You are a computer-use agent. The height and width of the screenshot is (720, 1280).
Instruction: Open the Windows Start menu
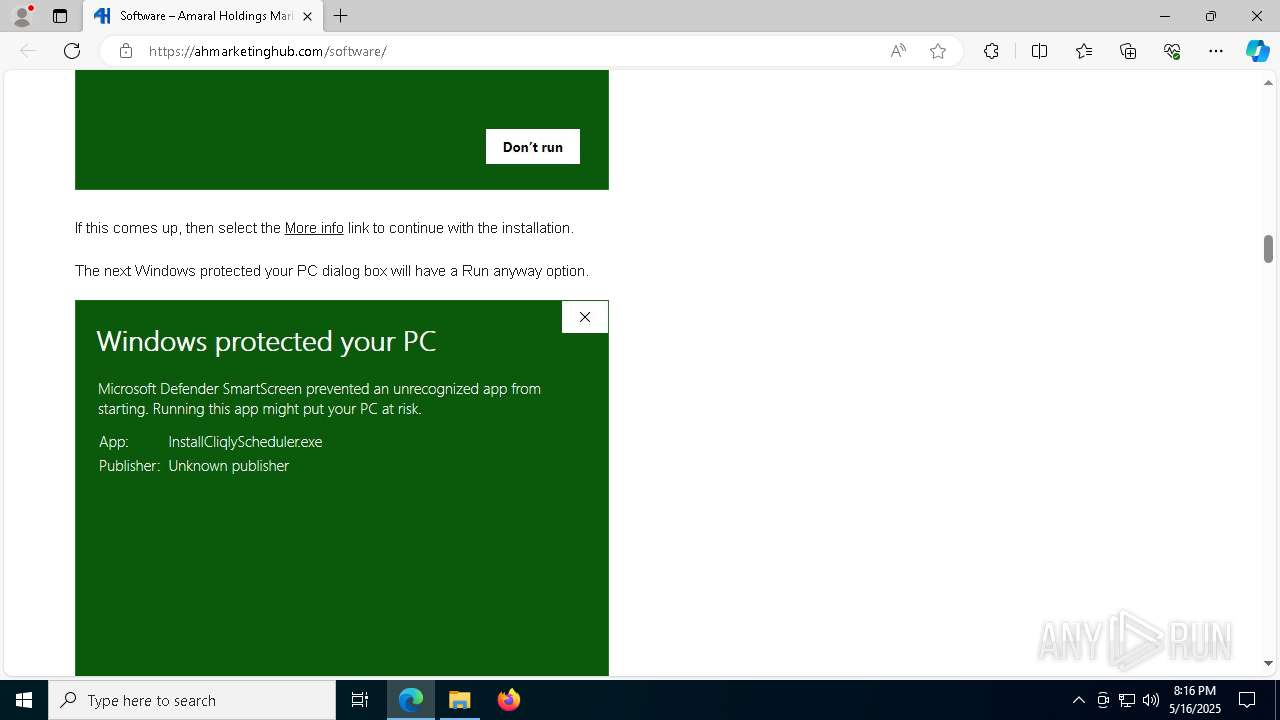click(24, 700)
